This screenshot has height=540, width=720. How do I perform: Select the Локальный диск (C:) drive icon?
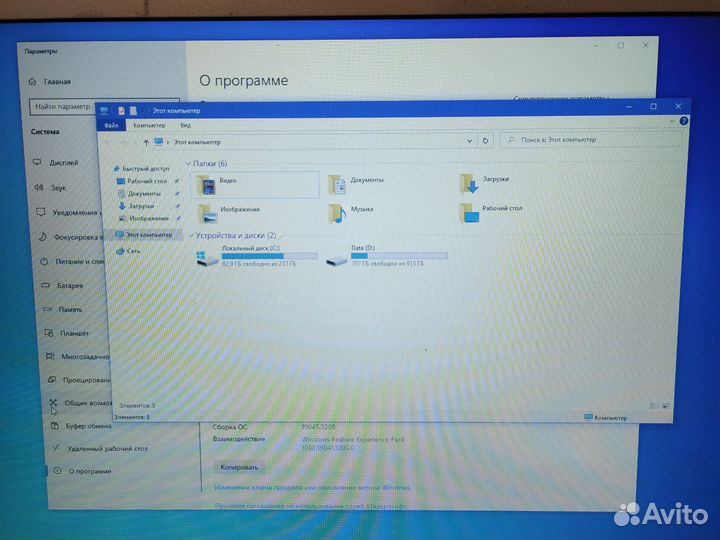tap(207, 258)
